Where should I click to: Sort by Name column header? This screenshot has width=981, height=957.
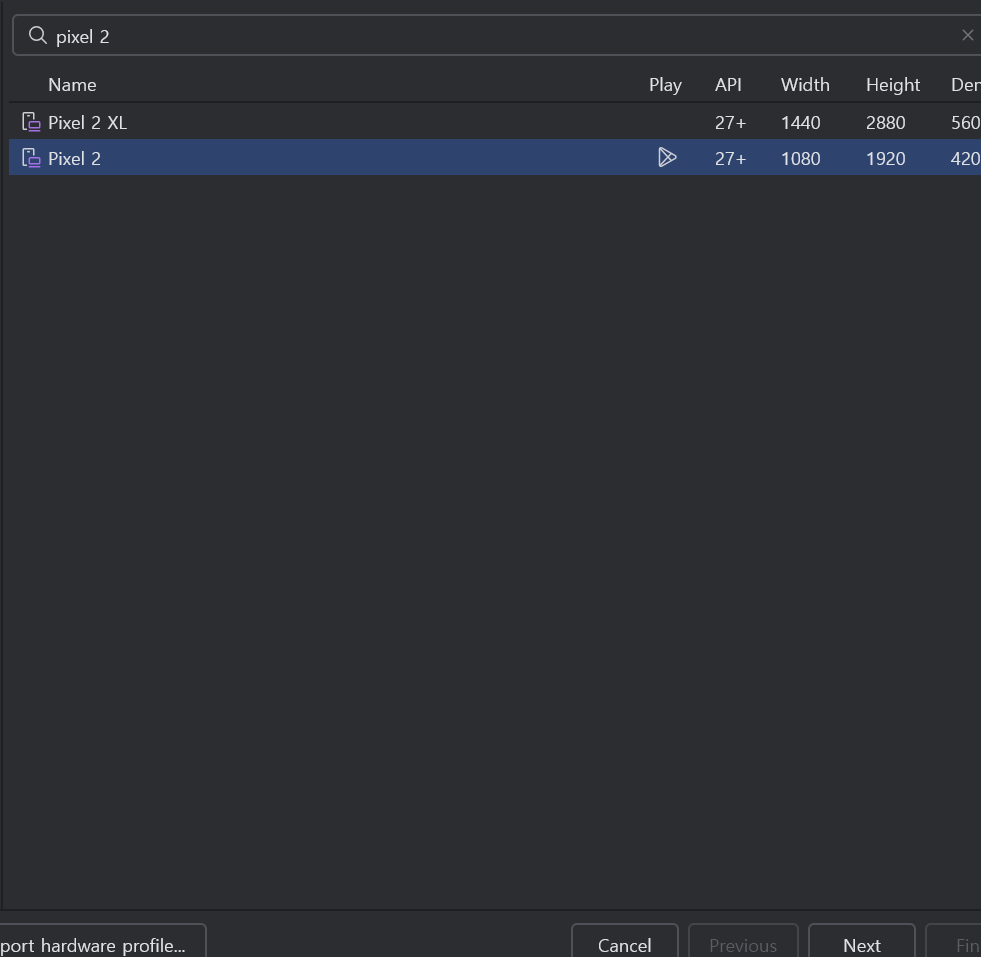tap(72, 85)
